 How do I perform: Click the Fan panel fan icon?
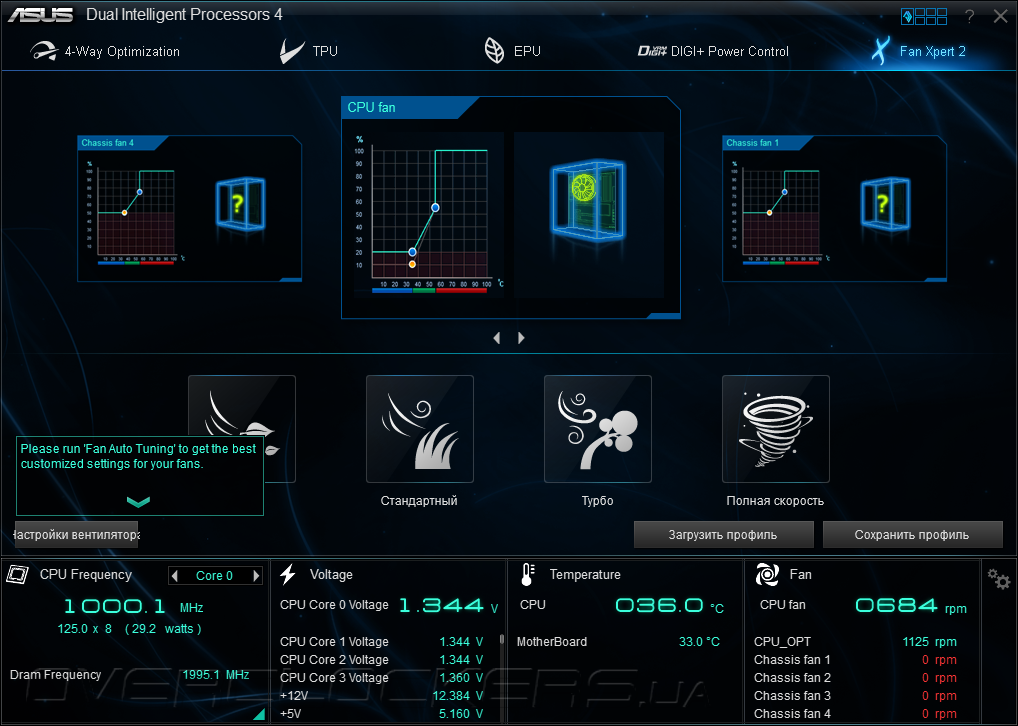[x=767, y=574]
